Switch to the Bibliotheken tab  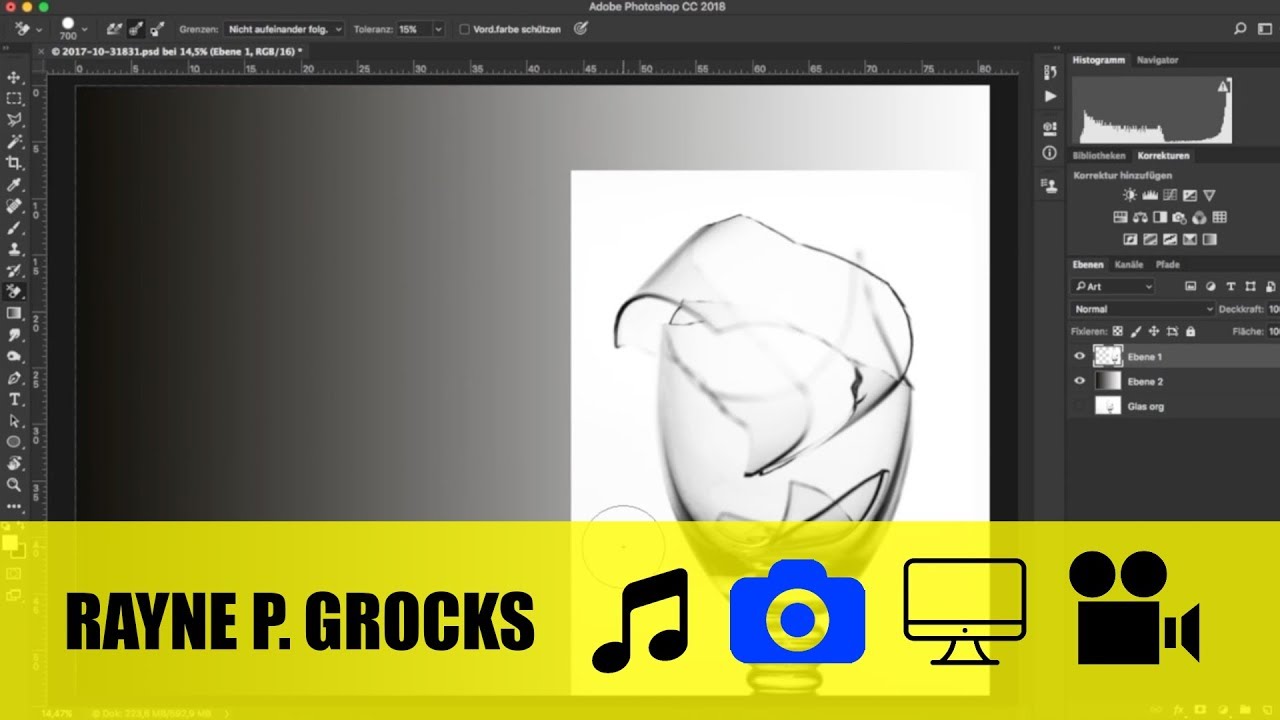pos(1099,156)
